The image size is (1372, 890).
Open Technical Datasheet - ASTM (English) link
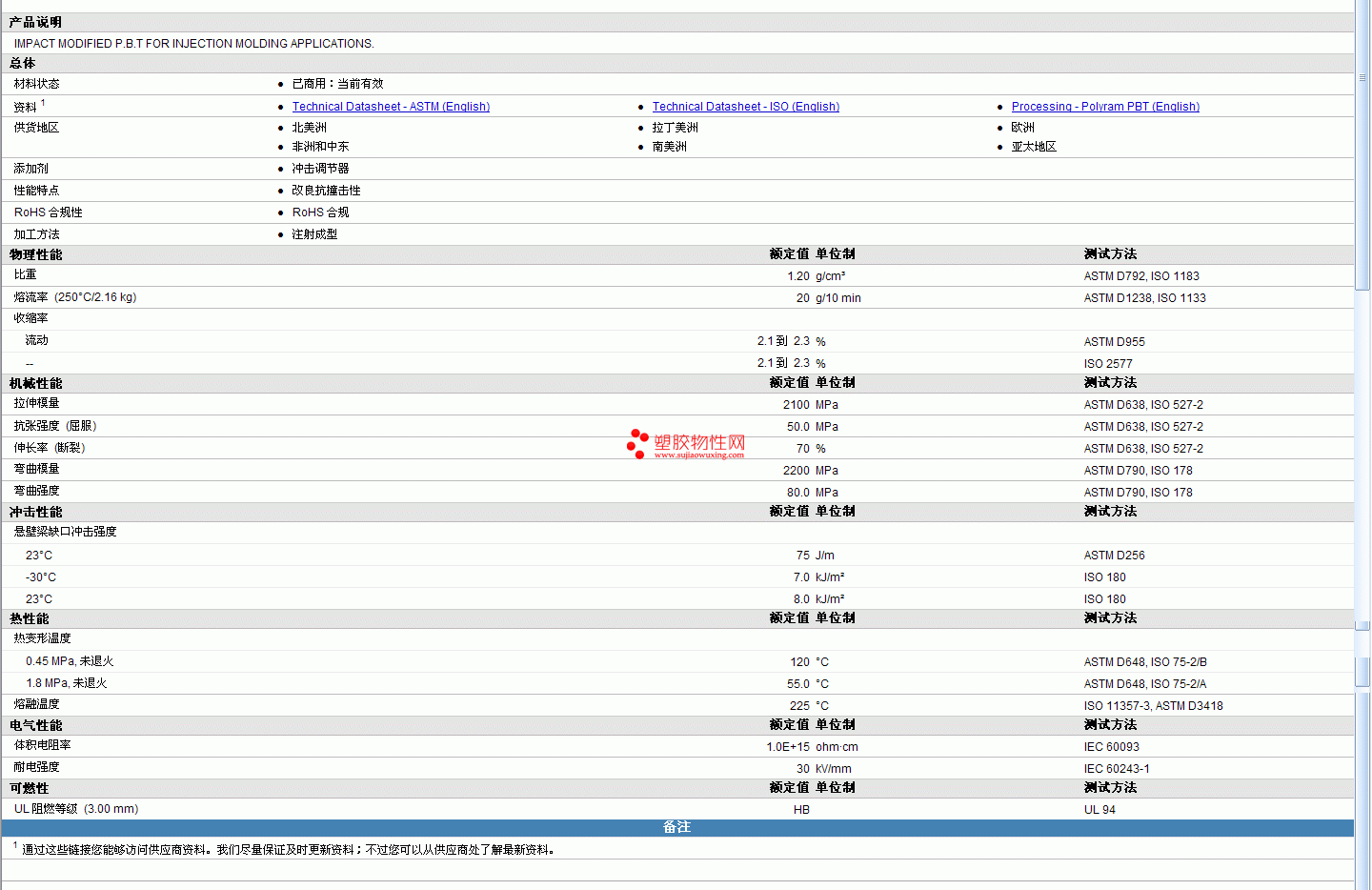click(391, 107)
